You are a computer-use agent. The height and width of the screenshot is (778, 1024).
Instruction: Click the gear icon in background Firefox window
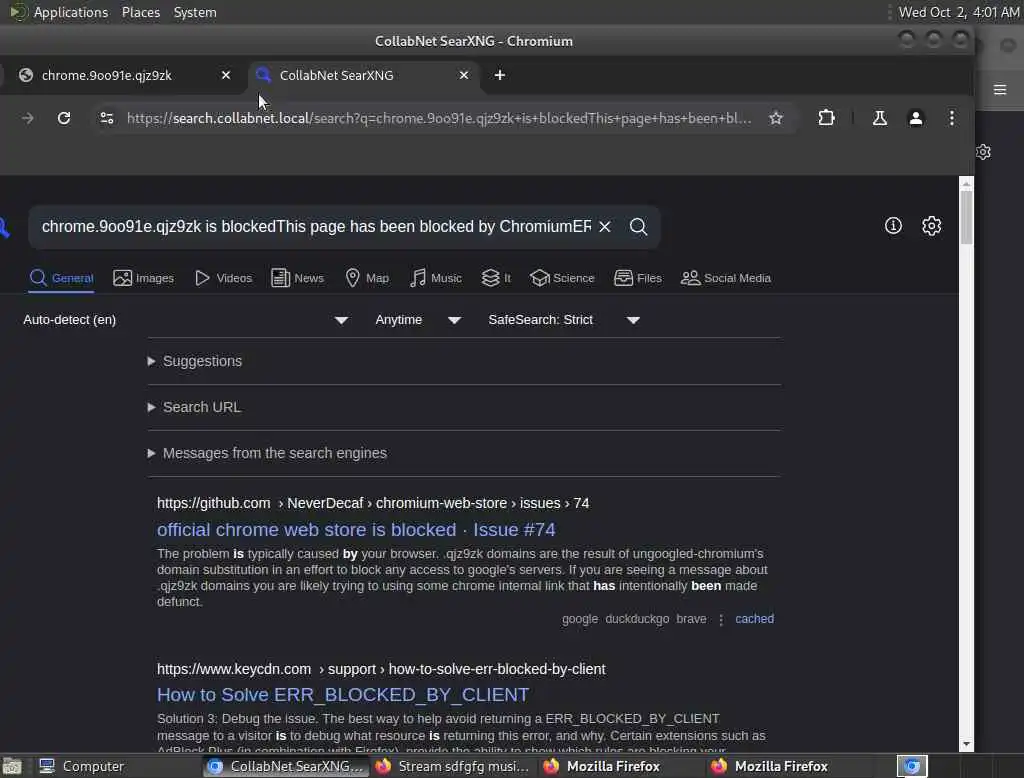pos(984,152)
